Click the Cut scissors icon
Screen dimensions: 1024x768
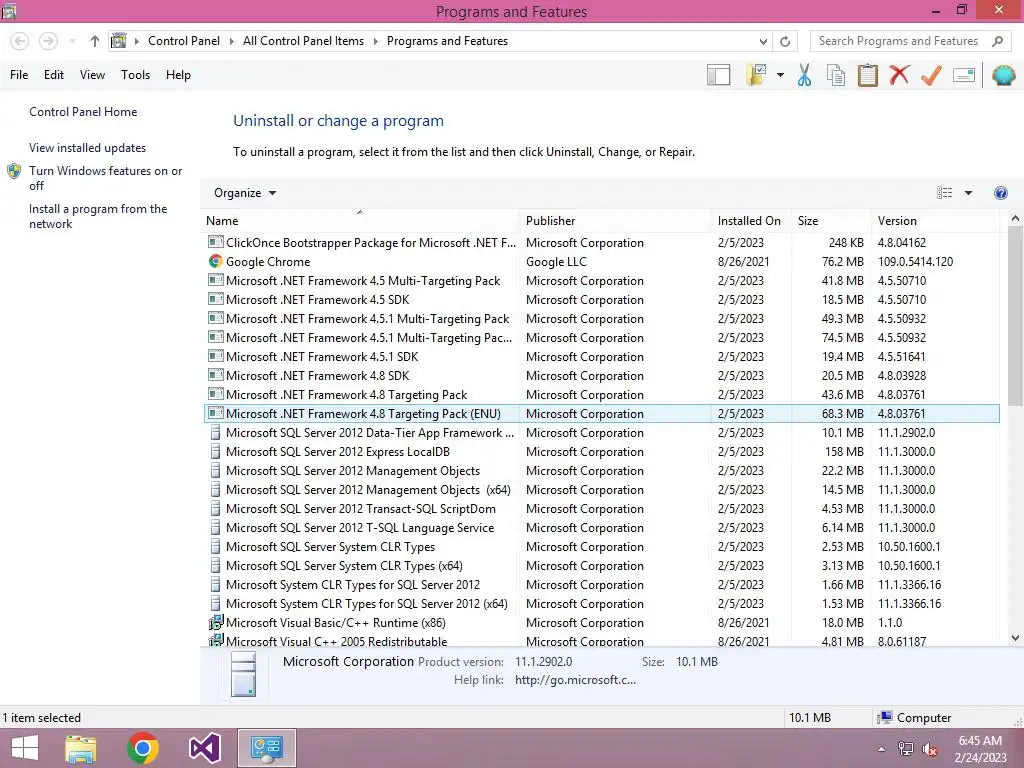[x=804, y=75]
